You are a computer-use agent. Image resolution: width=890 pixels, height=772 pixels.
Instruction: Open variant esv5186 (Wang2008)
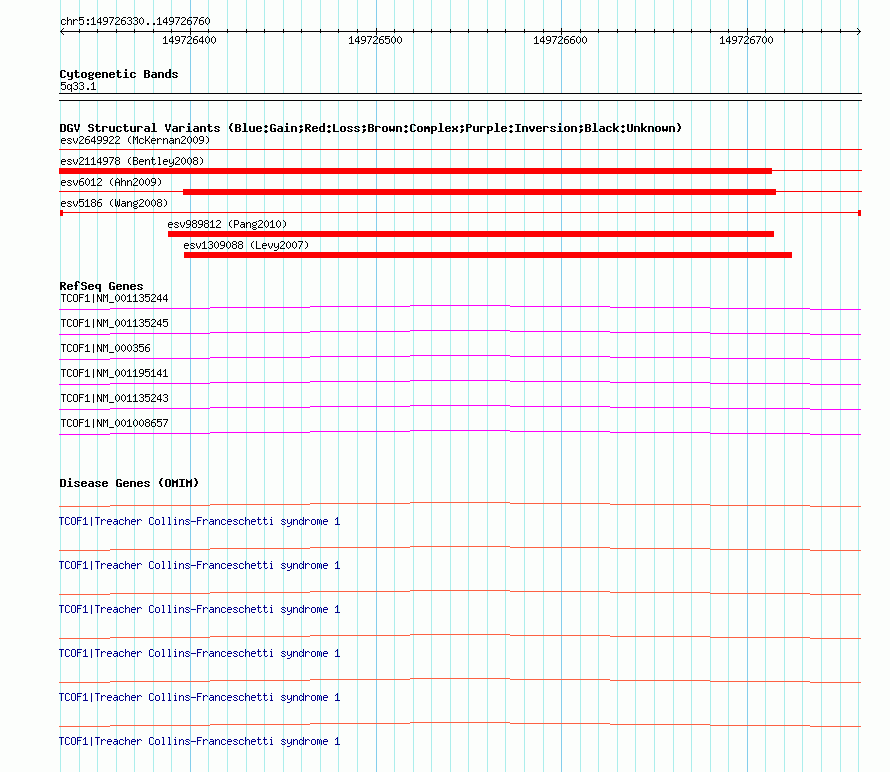click(x=114, y=203)
